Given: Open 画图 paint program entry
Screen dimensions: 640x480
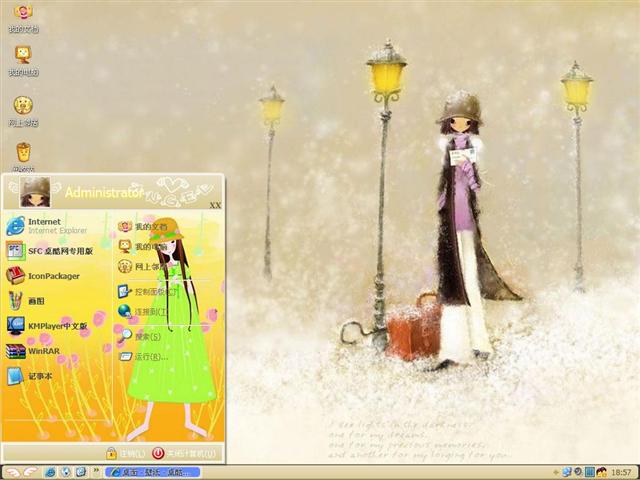Looking at the screenshot, I should point(25,301).
